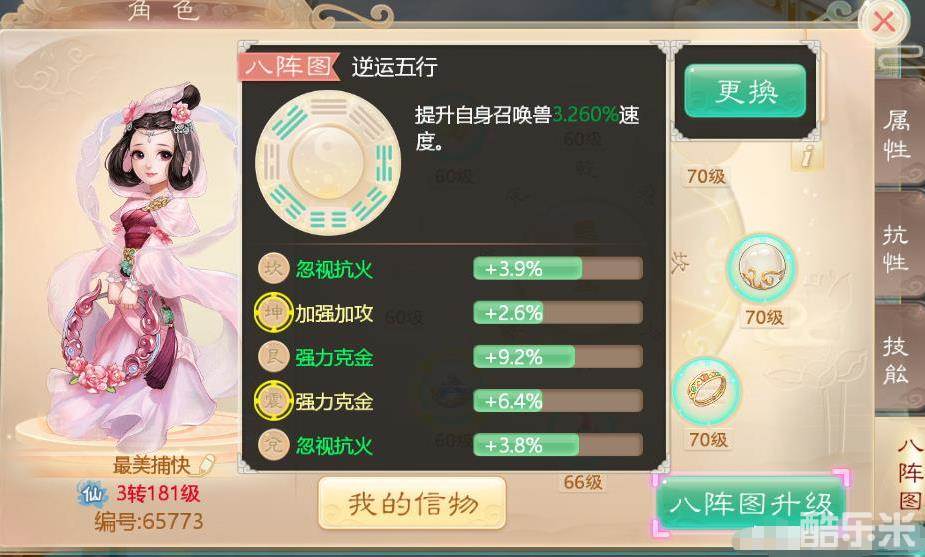925x557 pixels.
Task: Select the 70级 golden ring token
Action: [x=706, y=392]
